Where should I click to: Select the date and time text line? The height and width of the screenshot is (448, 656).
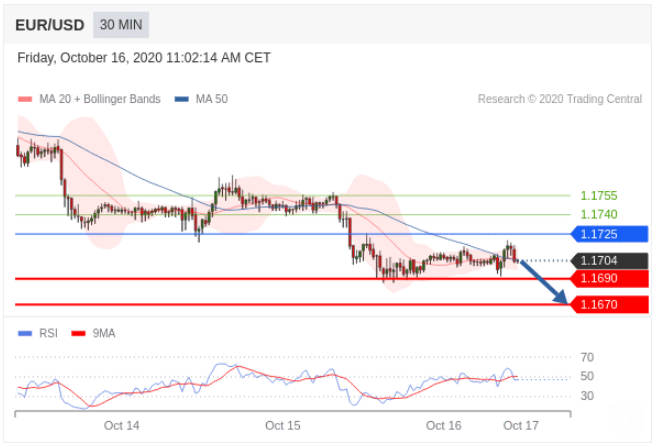point(144,58)
